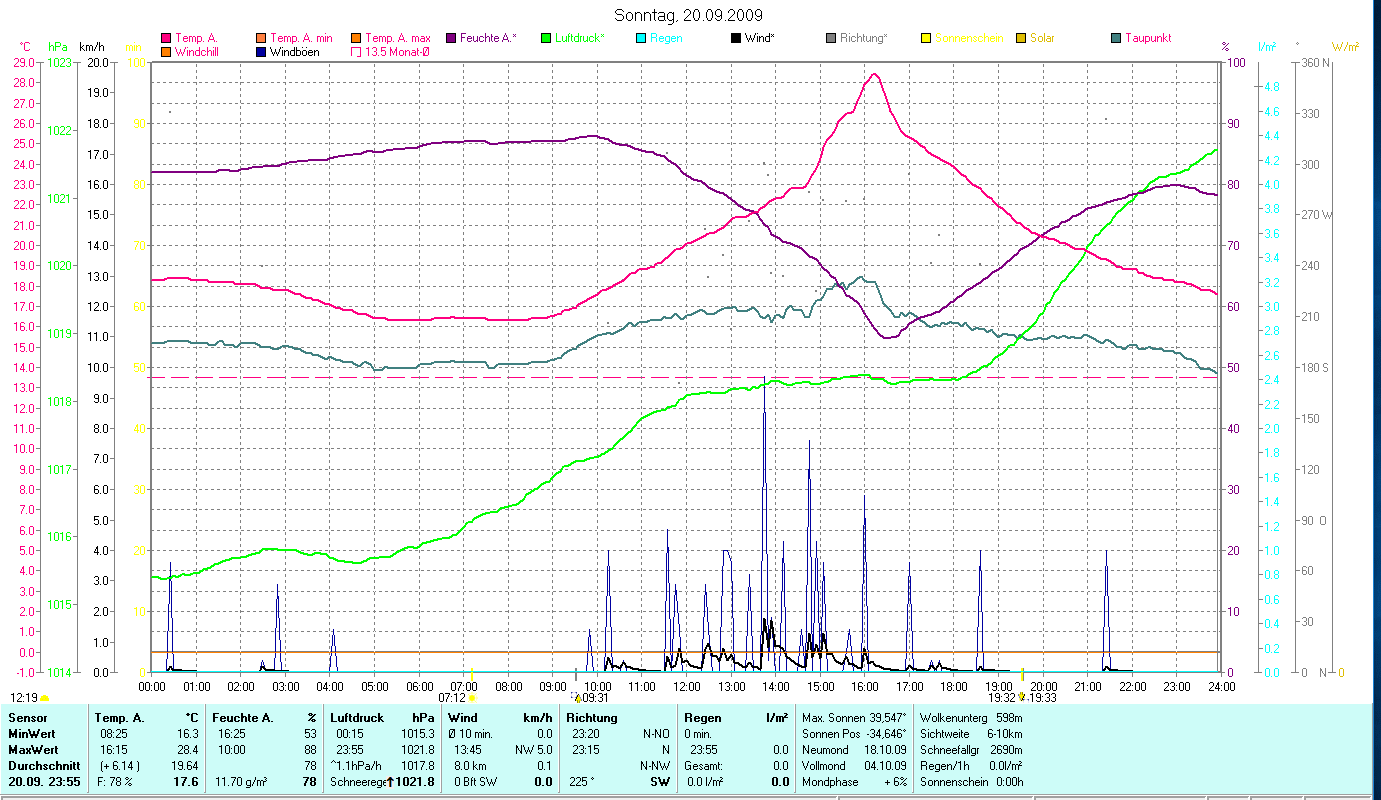
Task: Click the sunrise sun icon at 07:12
Action: point(472,698)
